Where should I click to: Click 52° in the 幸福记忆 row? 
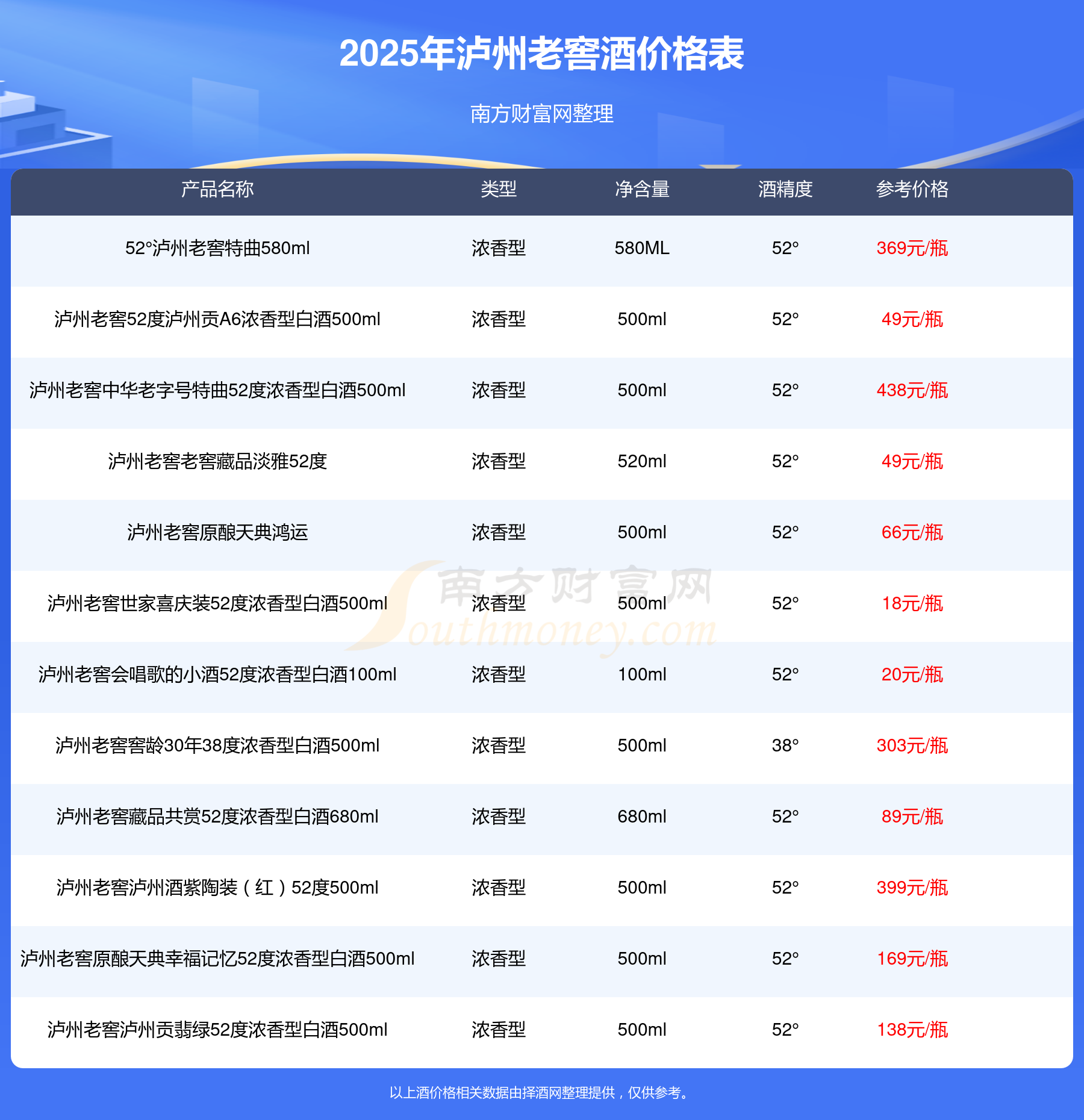click(785, 959)
